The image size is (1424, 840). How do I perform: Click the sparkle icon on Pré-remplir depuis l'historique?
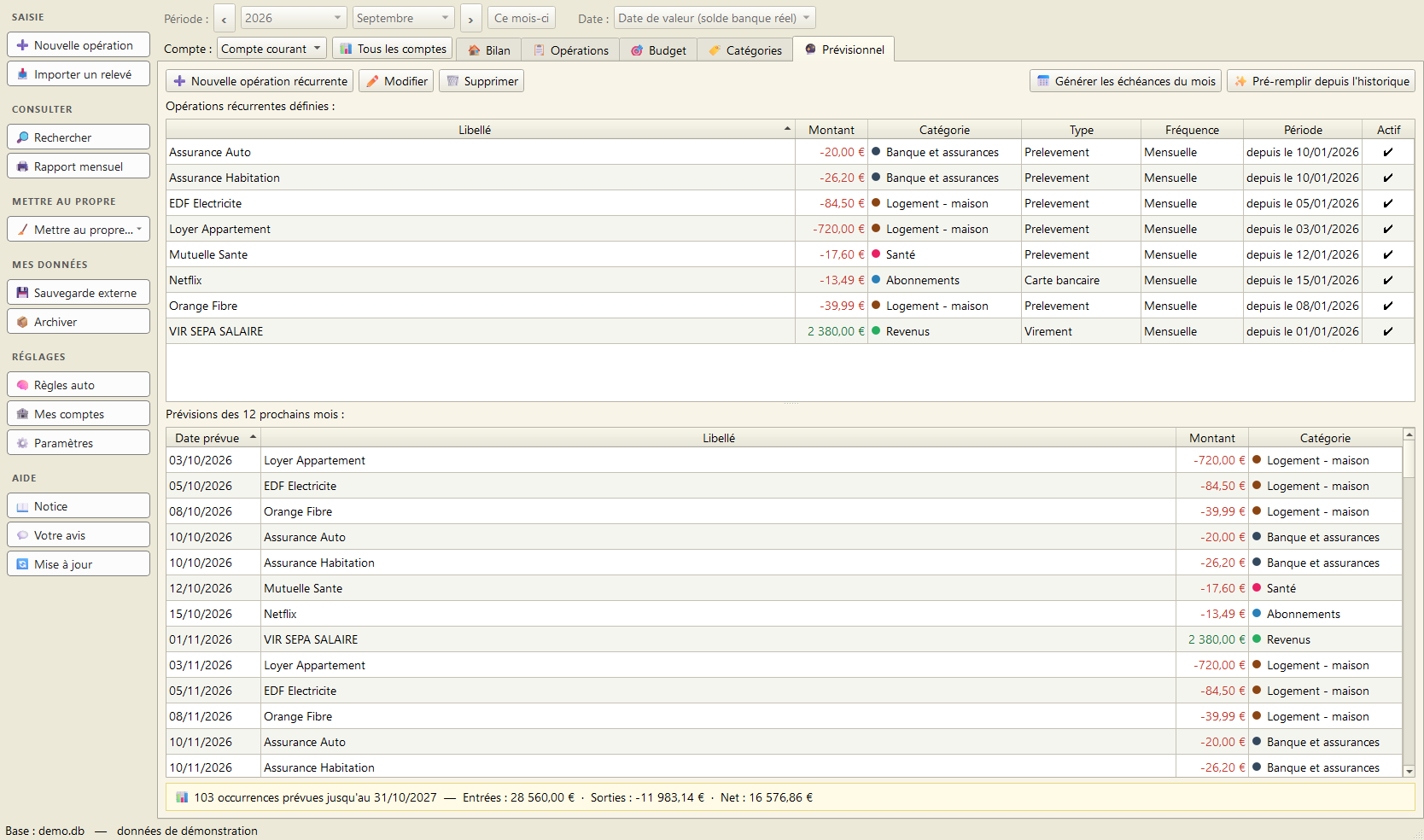(x=1240, y=81)
